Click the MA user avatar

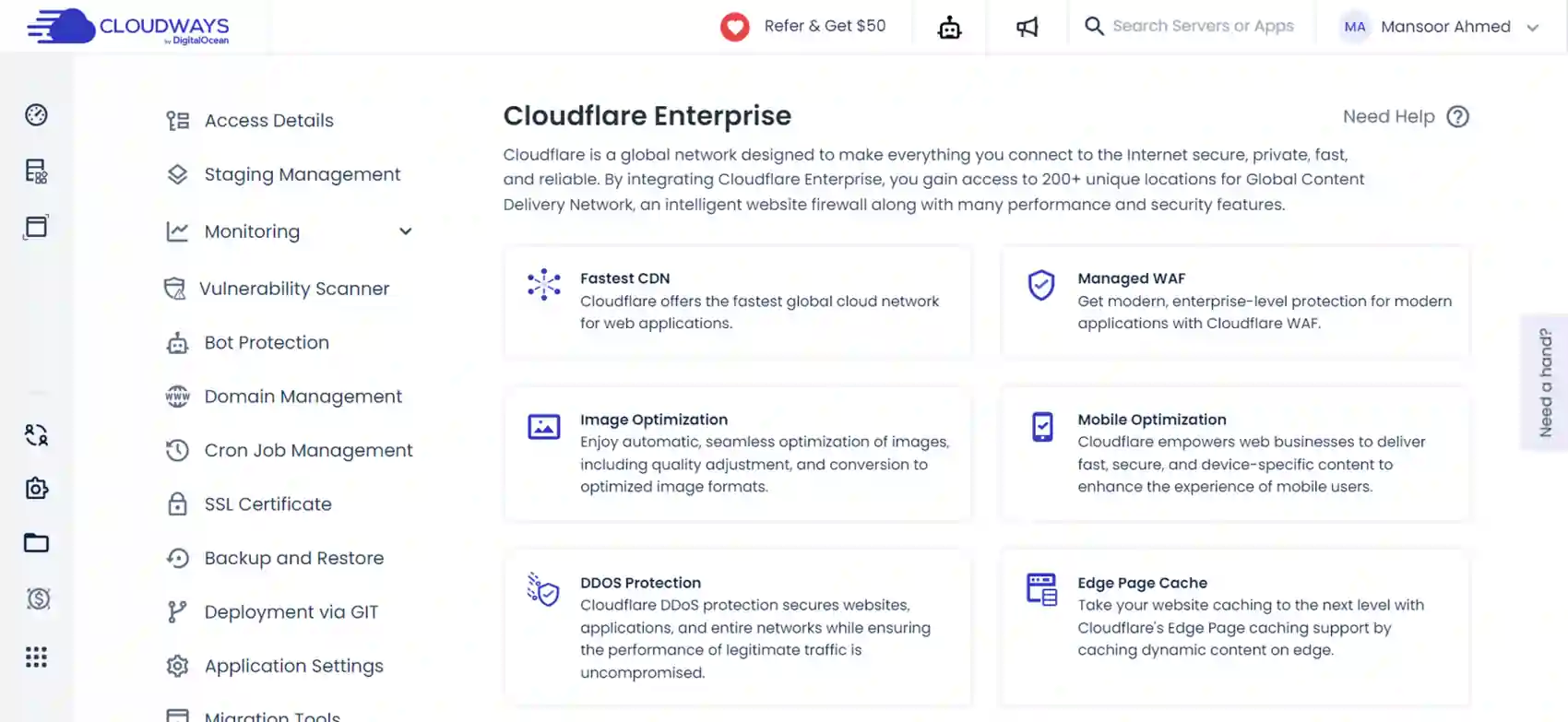tap(1354, 27)
